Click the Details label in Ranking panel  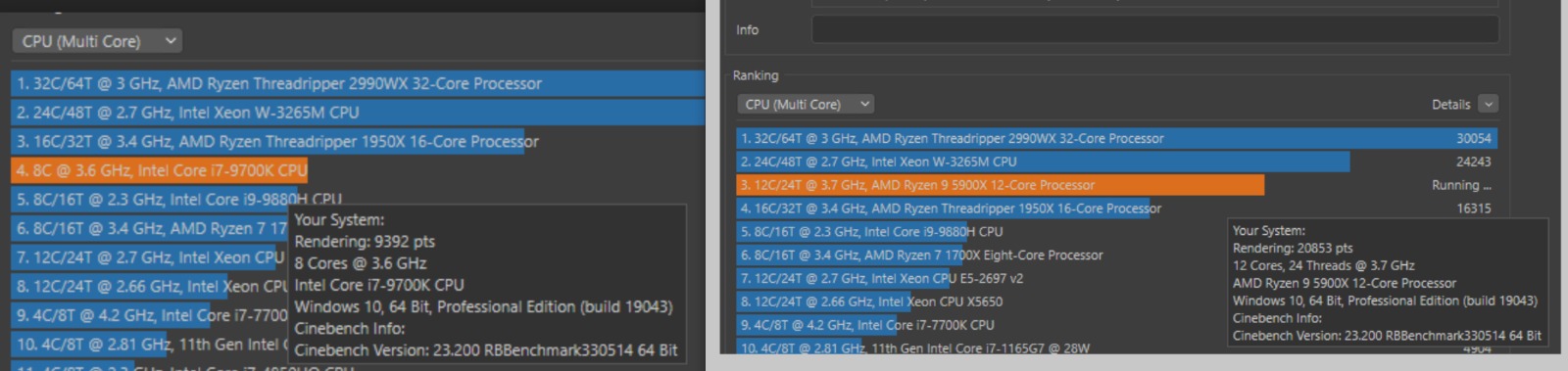tap(1450, 105)
